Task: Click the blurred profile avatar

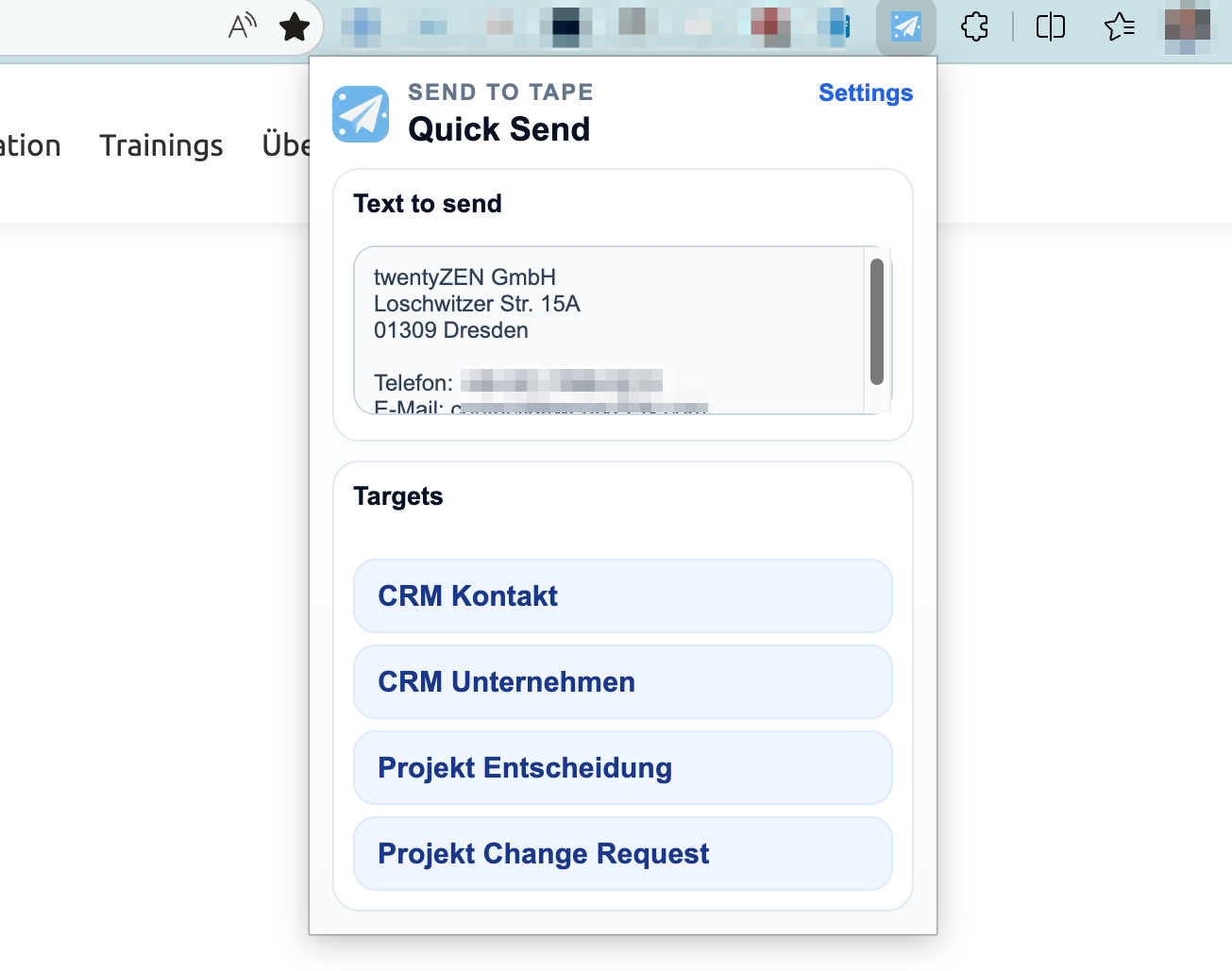Action: tap(1187, 26)
